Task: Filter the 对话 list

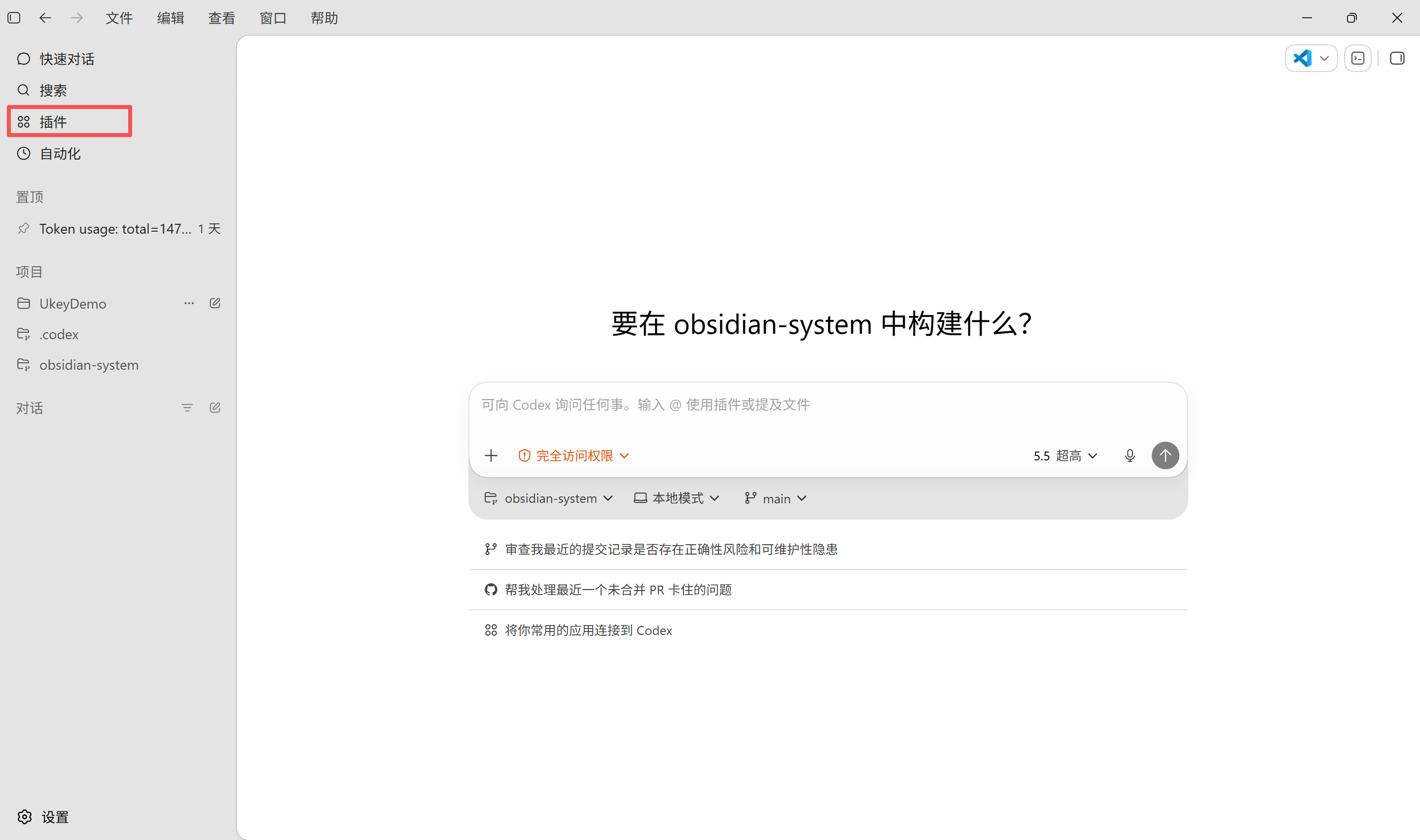Action: point(187,408)
